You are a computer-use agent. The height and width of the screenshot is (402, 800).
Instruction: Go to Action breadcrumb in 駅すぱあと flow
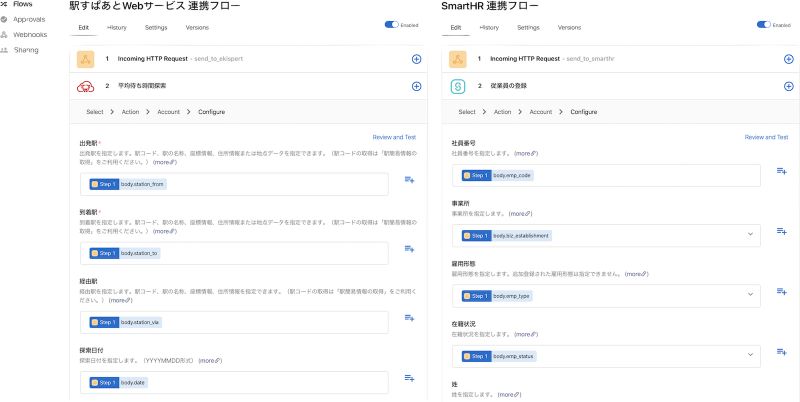pos(130,112)
